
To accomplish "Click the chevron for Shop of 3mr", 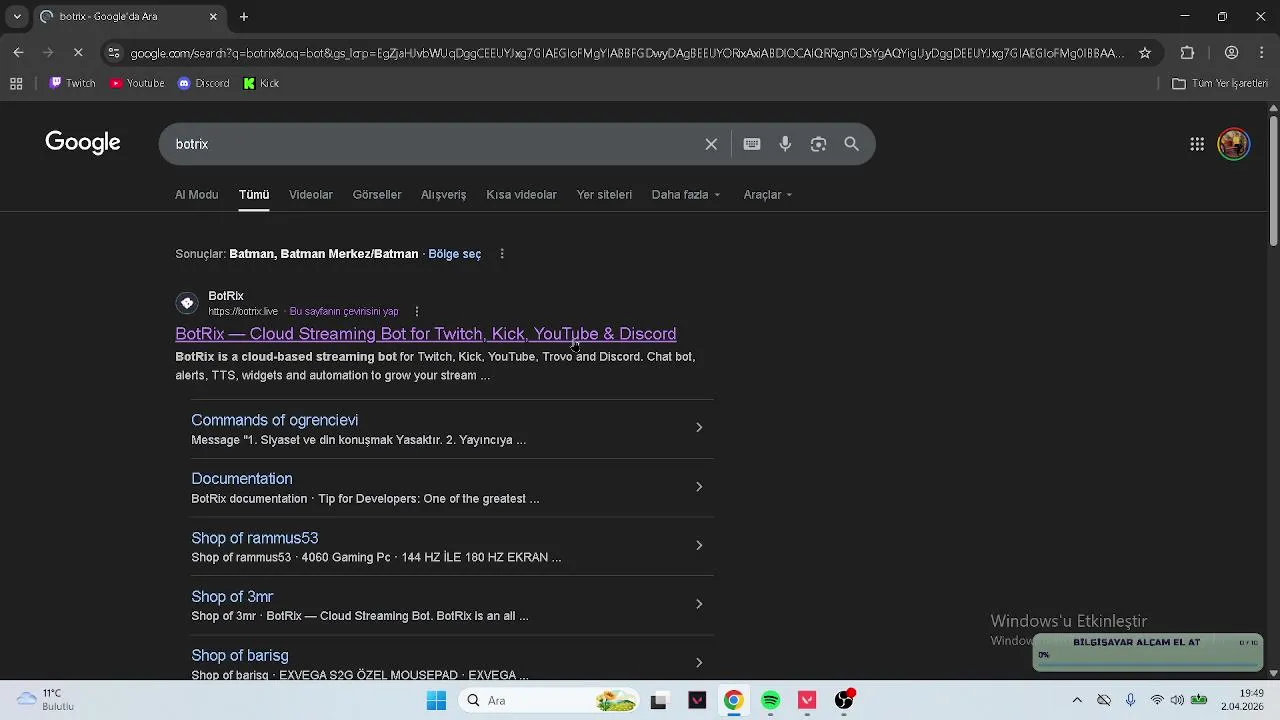I will (699, 604).
